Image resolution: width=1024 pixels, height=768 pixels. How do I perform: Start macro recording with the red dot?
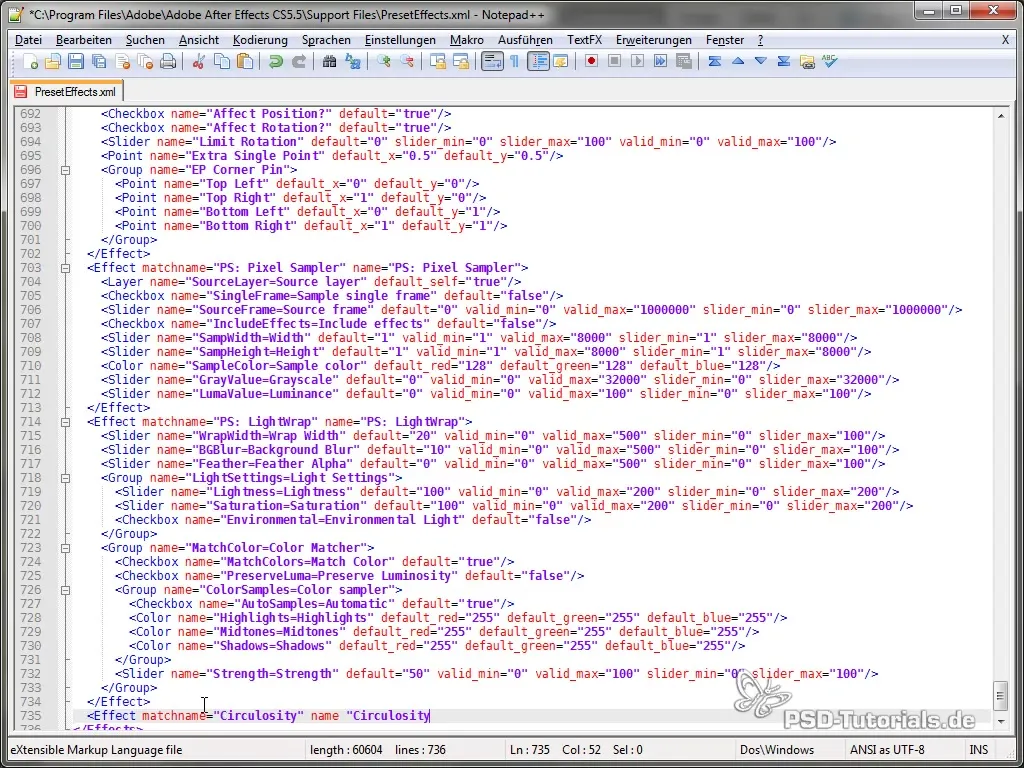(591, 62)
